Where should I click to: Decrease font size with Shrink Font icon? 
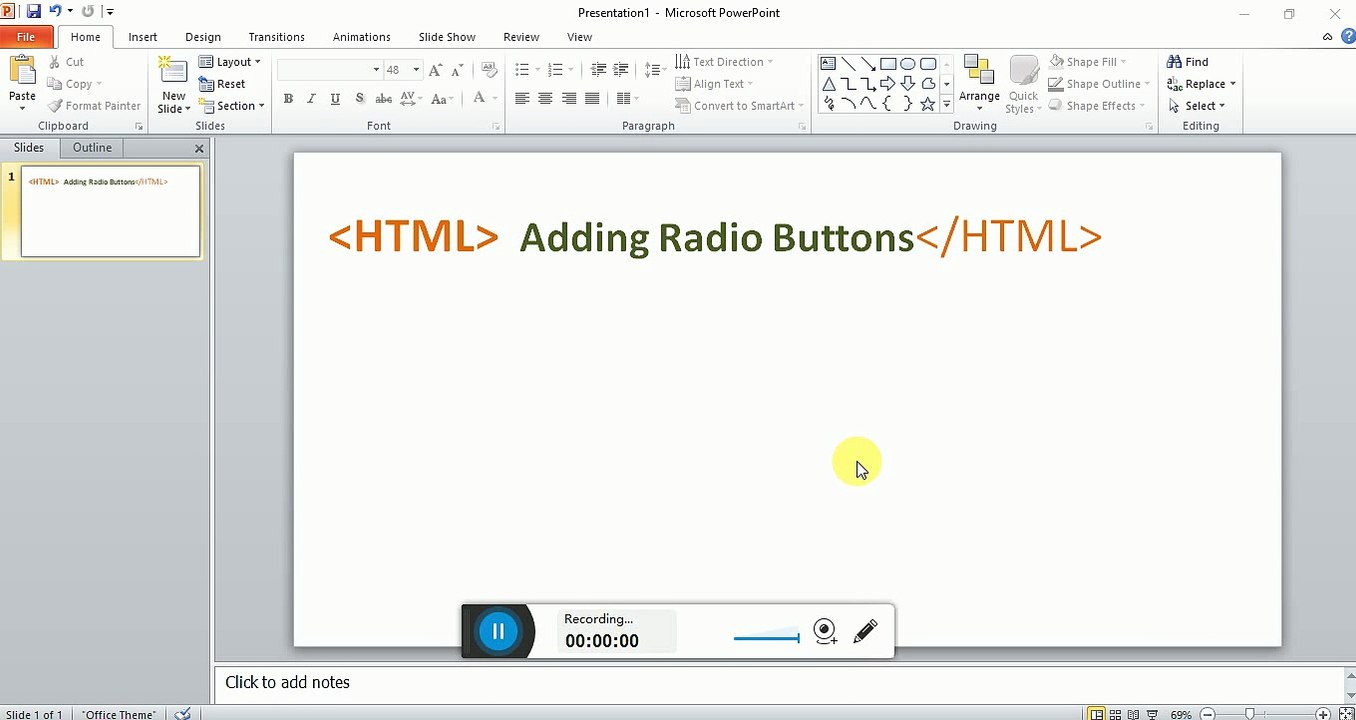(457, 70)
